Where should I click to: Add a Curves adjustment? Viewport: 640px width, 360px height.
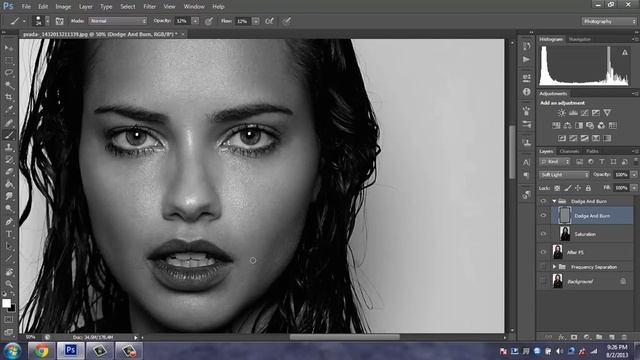click(584, 113)
